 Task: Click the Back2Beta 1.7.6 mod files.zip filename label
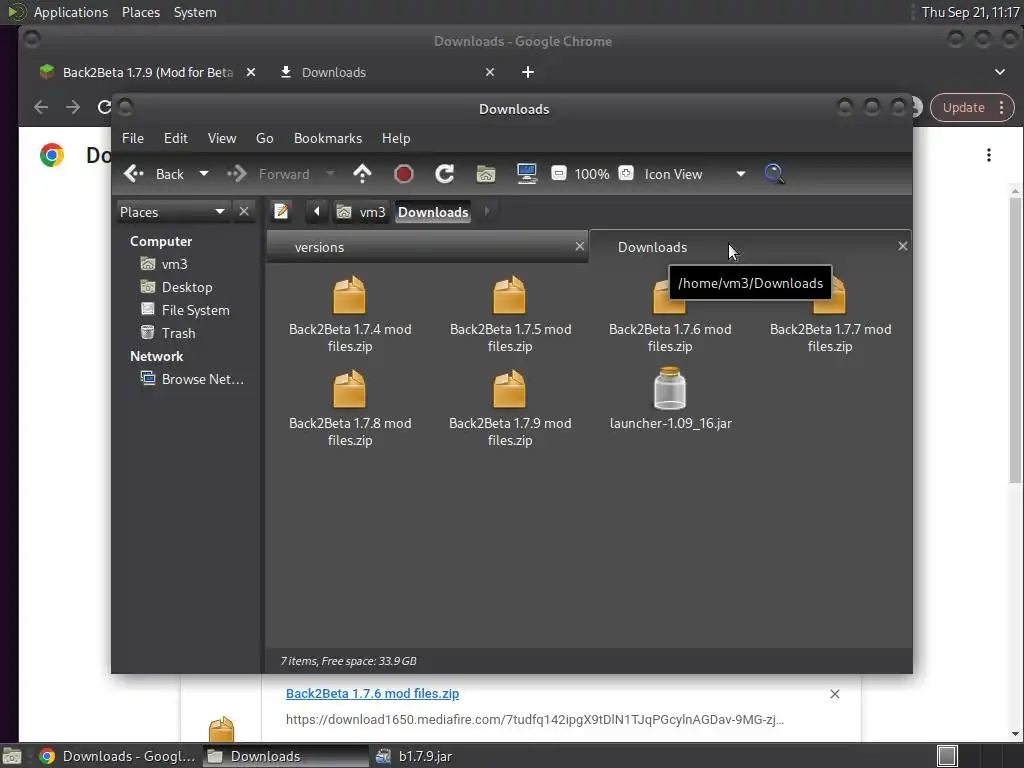coord(670,338)
